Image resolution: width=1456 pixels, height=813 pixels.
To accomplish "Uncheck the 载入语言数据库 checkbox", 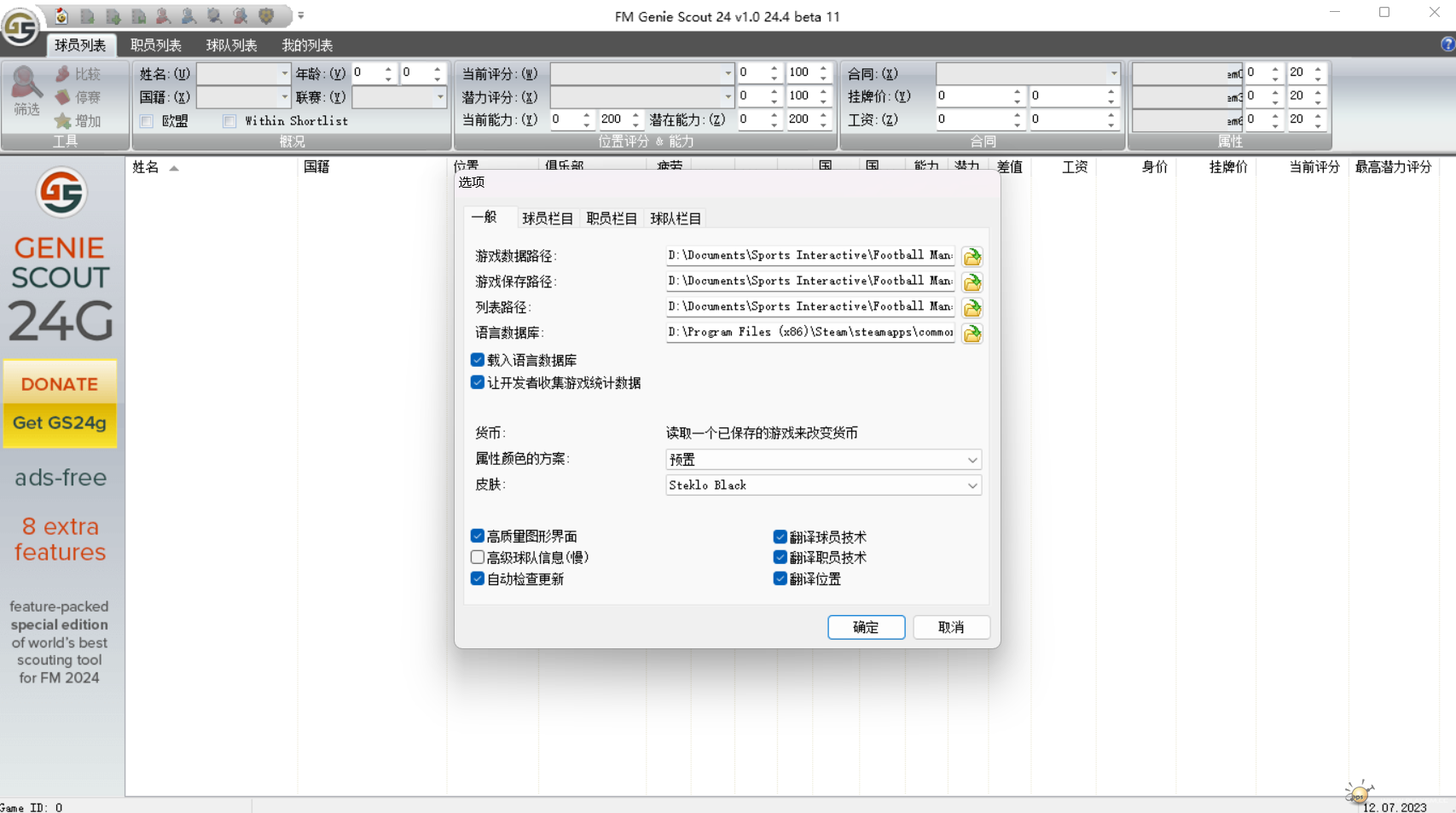I will click(x=478, y=360).
